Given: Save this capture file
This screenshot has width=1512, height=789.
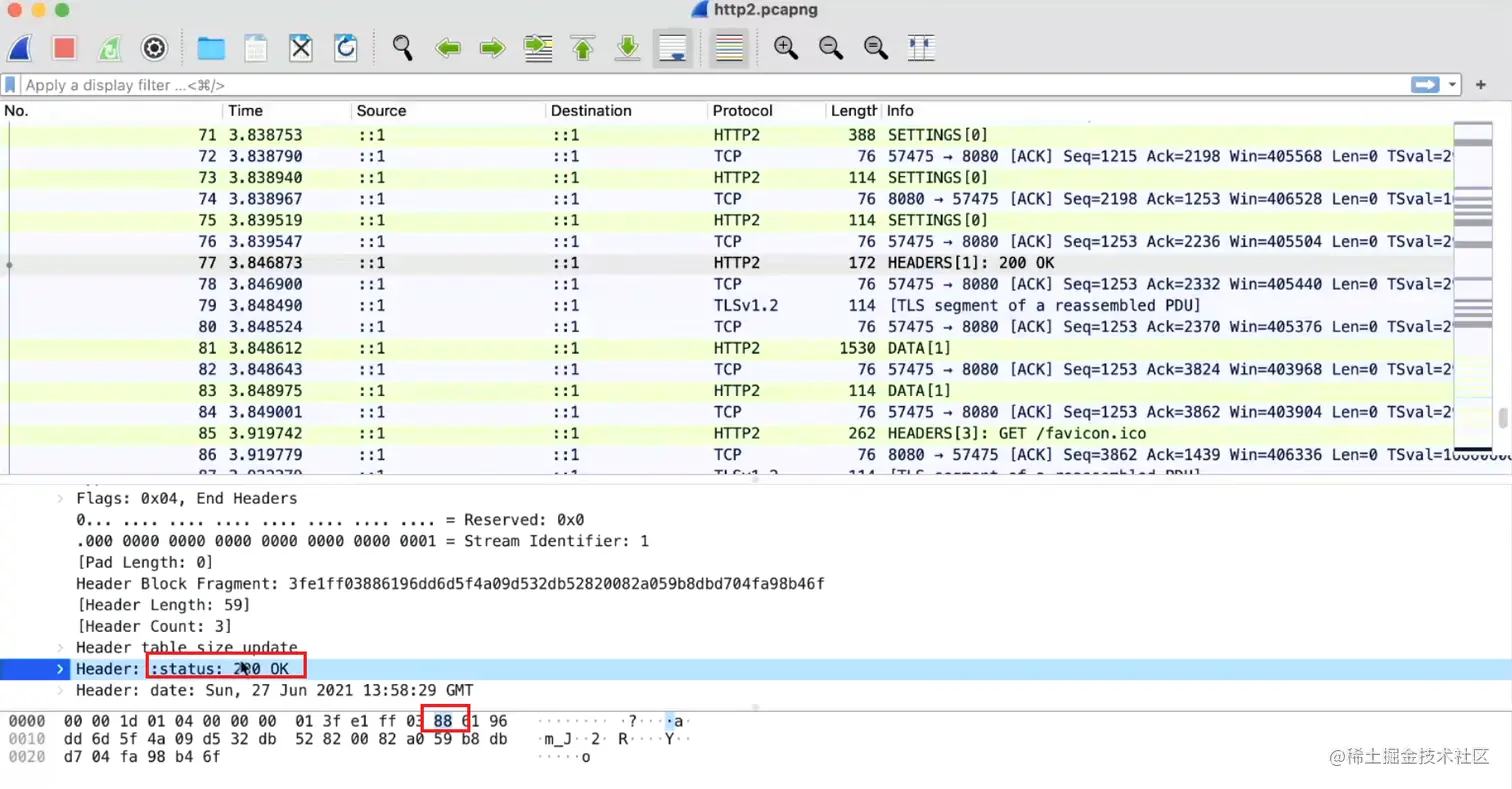Looking at the screenshot, I should (x=256, y=47).
